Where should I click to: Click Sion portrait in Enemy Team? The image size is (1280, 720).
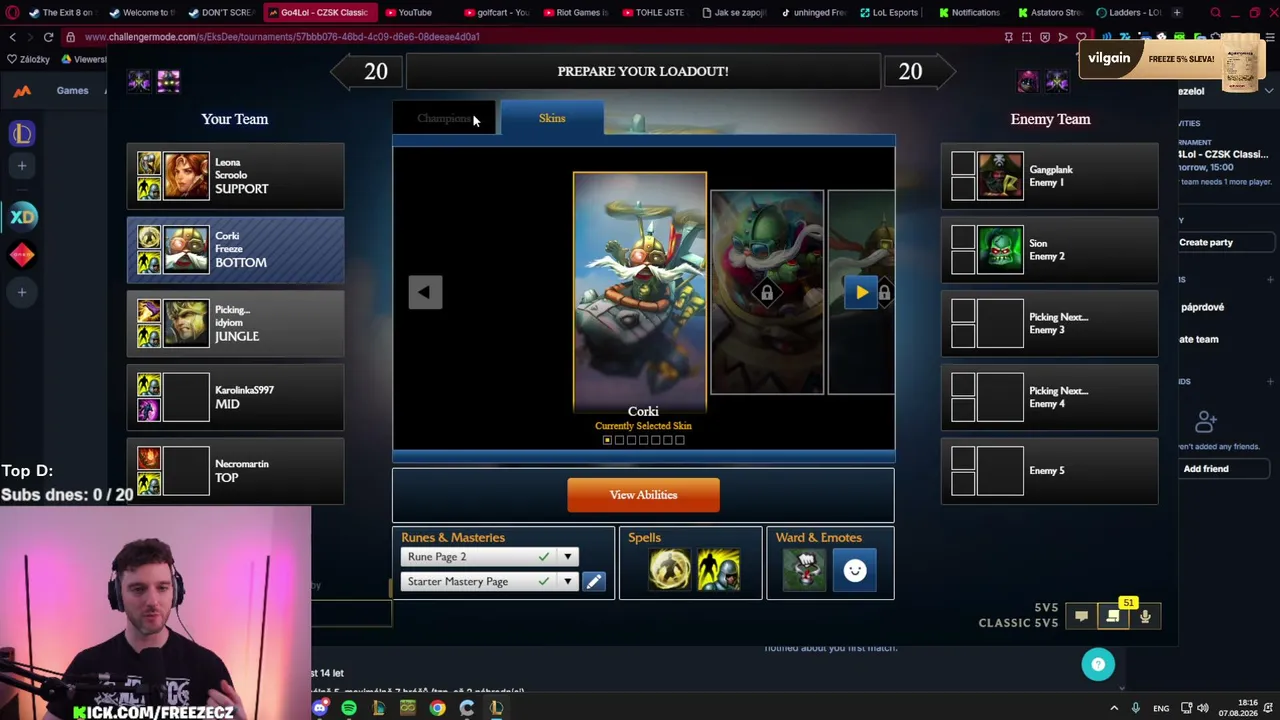tap(1000, 250)
